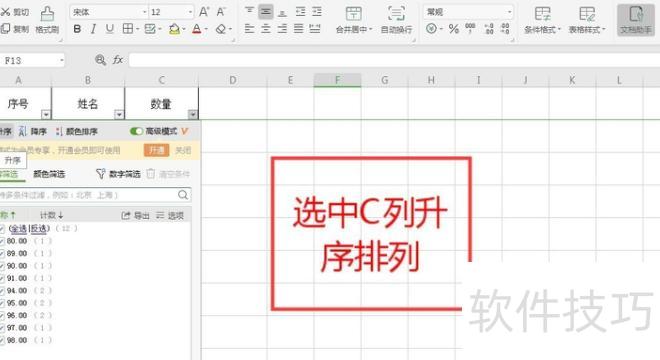Click the cell style drawing icon
The image size is (660, 360).
(150, 29)
